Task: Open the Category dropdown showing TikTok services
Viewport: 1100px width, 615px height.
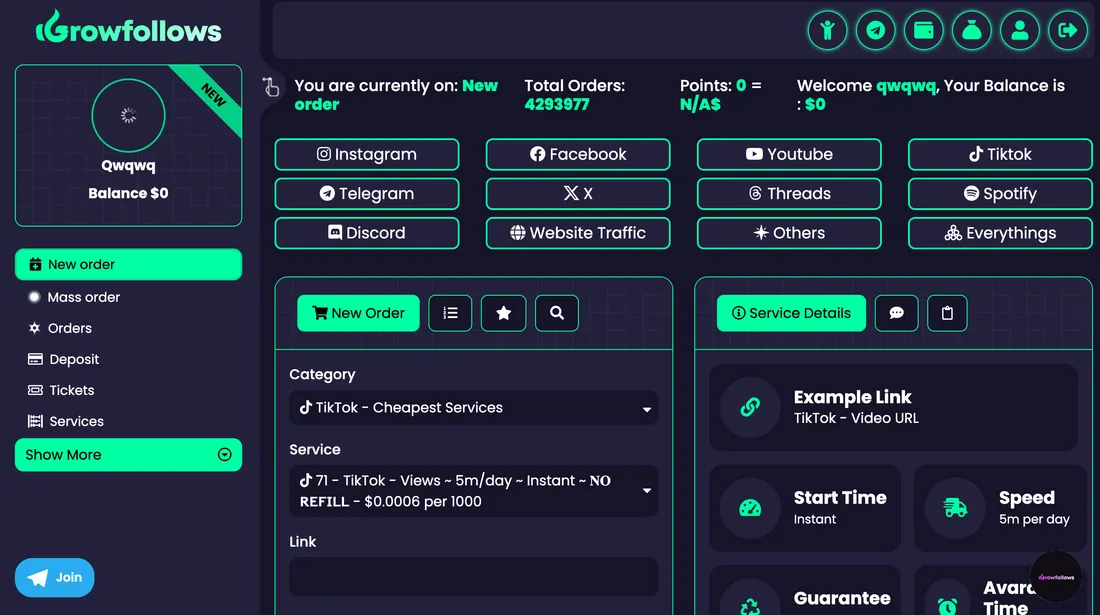Action: click(x=473, y=408)
